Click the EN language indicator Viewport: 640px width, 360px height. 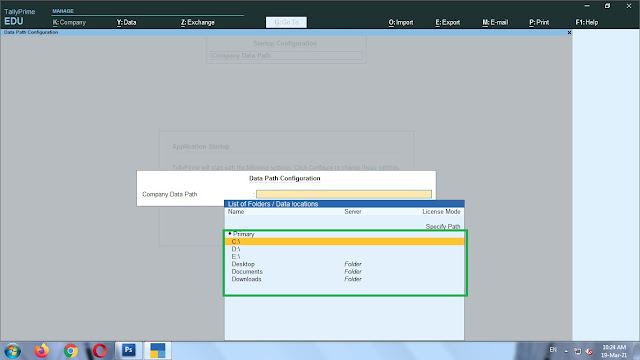tap(553, 350)
